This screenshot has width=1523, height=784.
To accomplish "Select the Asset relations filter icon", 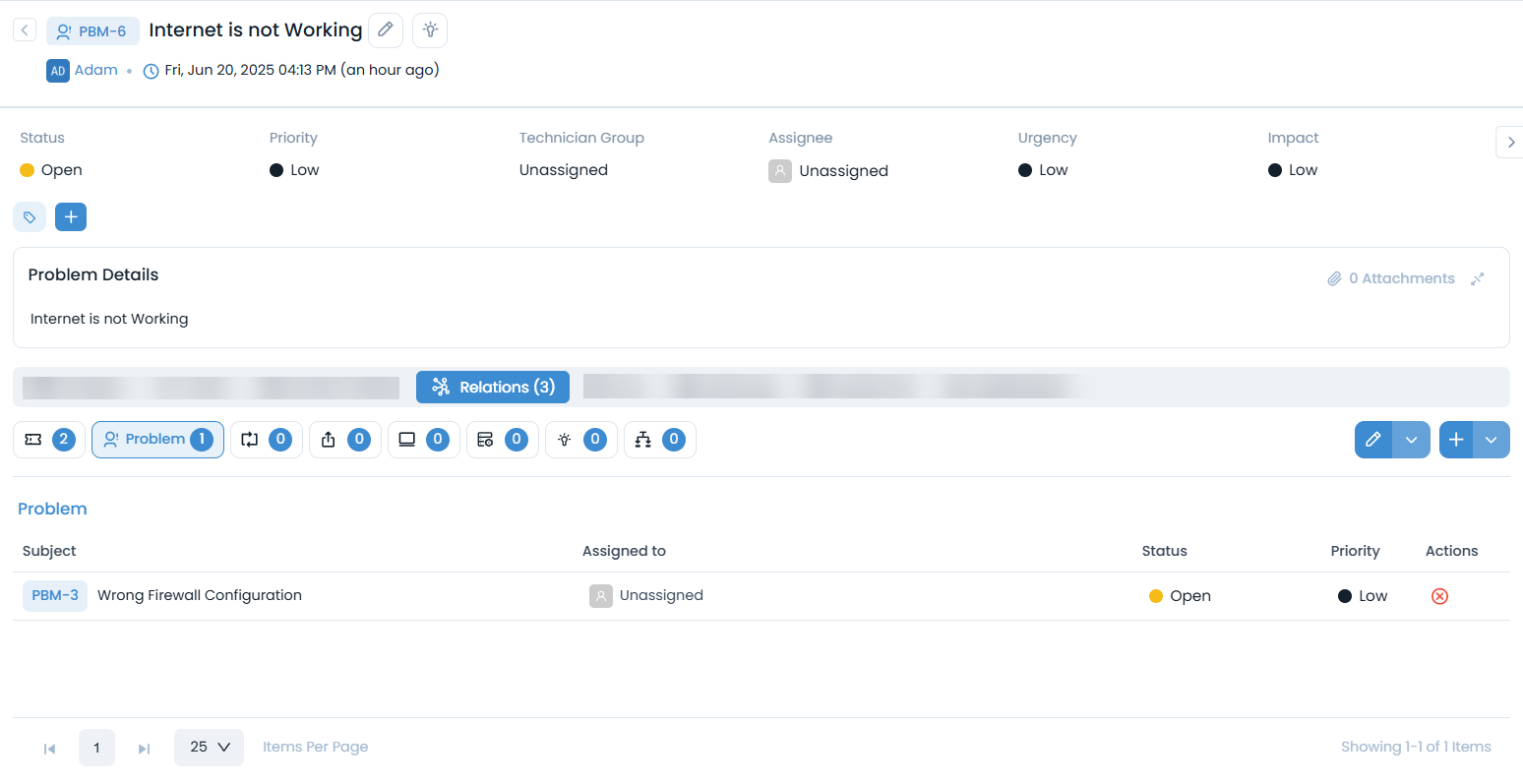I will pyautogui.click(x=423, y=440).
